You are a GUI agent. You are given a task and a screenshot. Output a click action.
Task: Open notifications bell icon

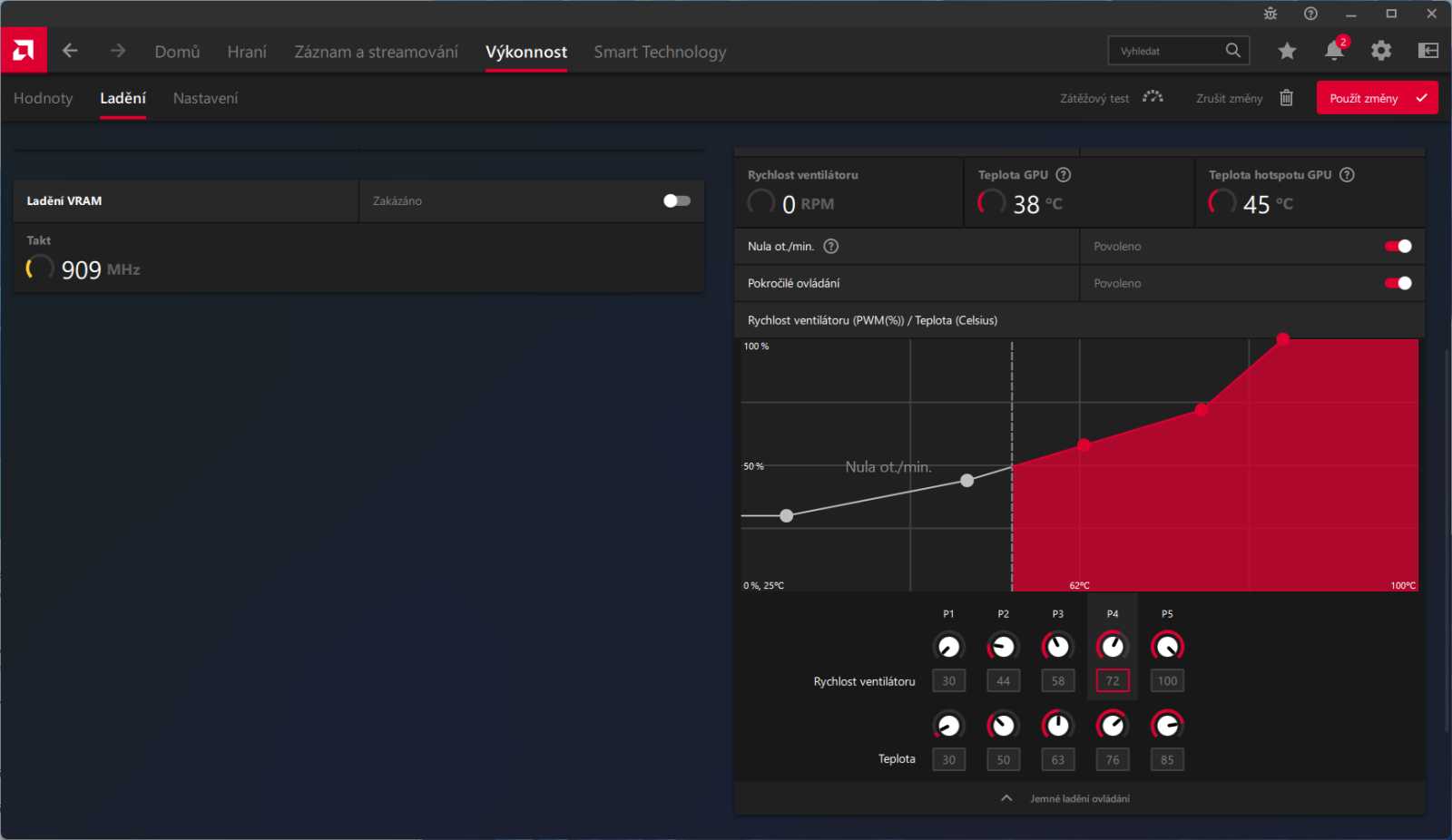(1334, 50)
